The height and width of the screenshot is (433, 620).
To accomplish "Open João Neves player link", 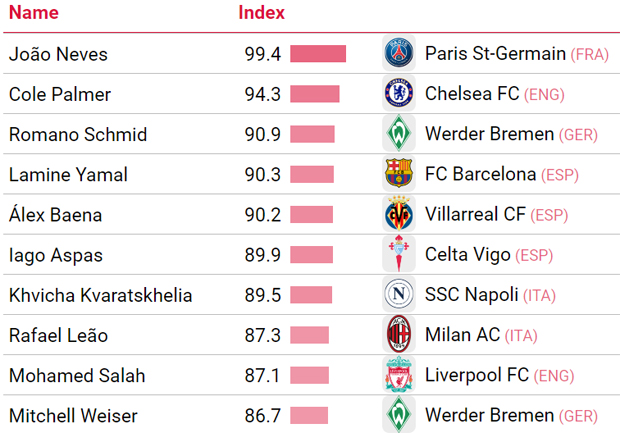I will (x=58, y=54).
